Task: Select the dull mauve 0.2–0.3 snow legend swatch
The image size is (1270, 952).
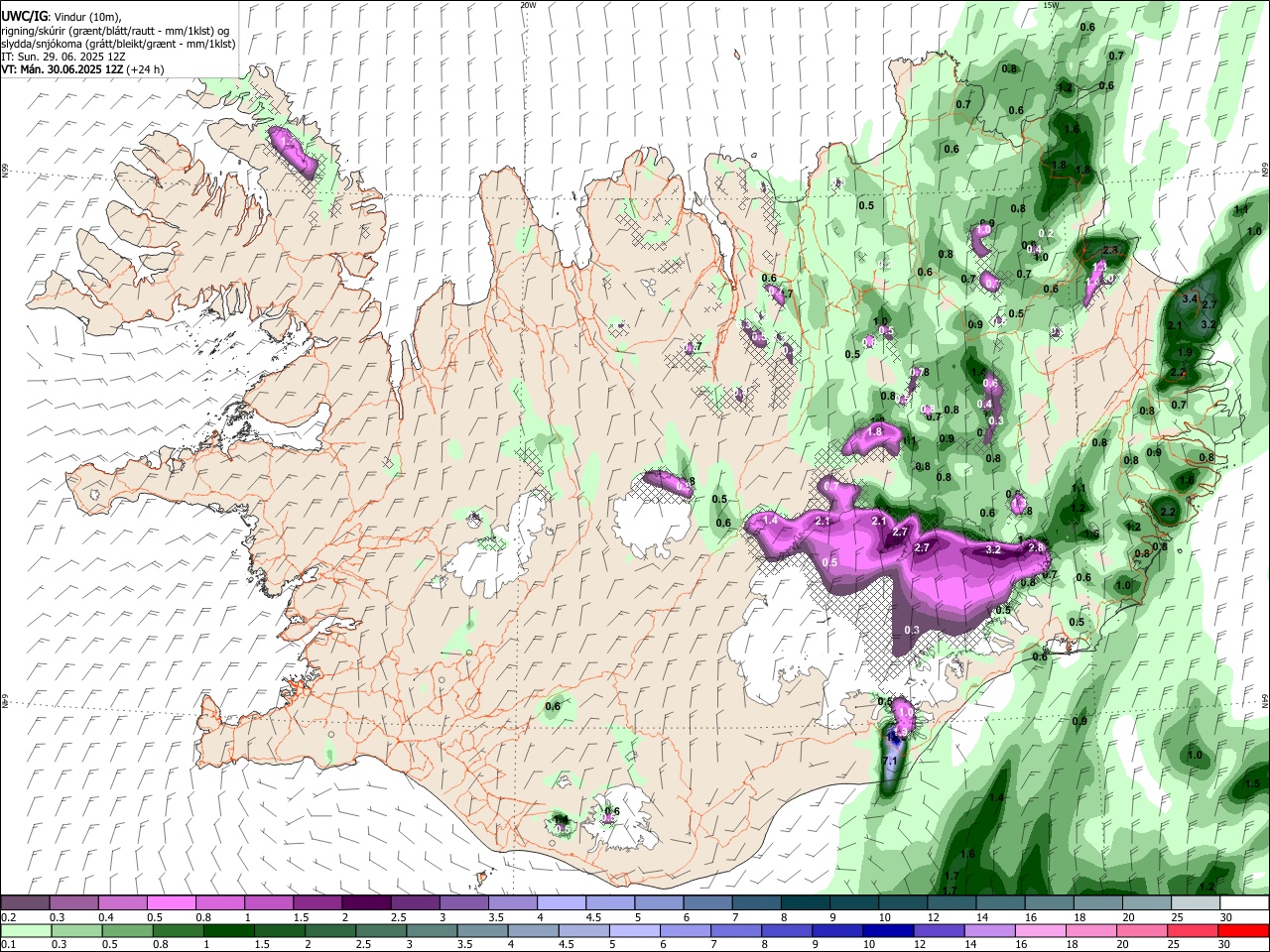Action: coord(25,902)
